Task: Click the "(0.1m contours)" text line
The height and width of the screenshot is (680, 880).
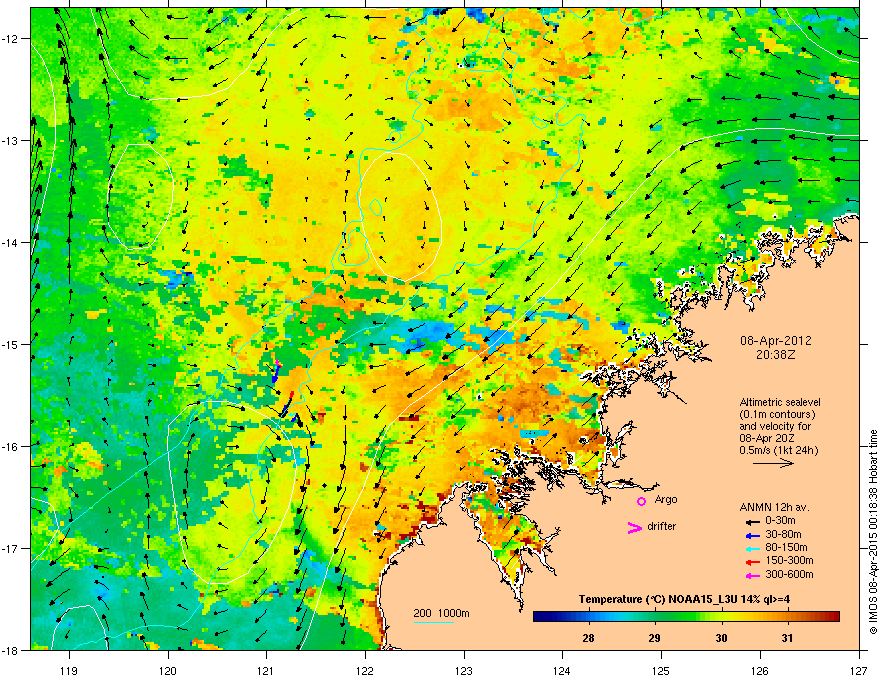Action: [777, 414]
